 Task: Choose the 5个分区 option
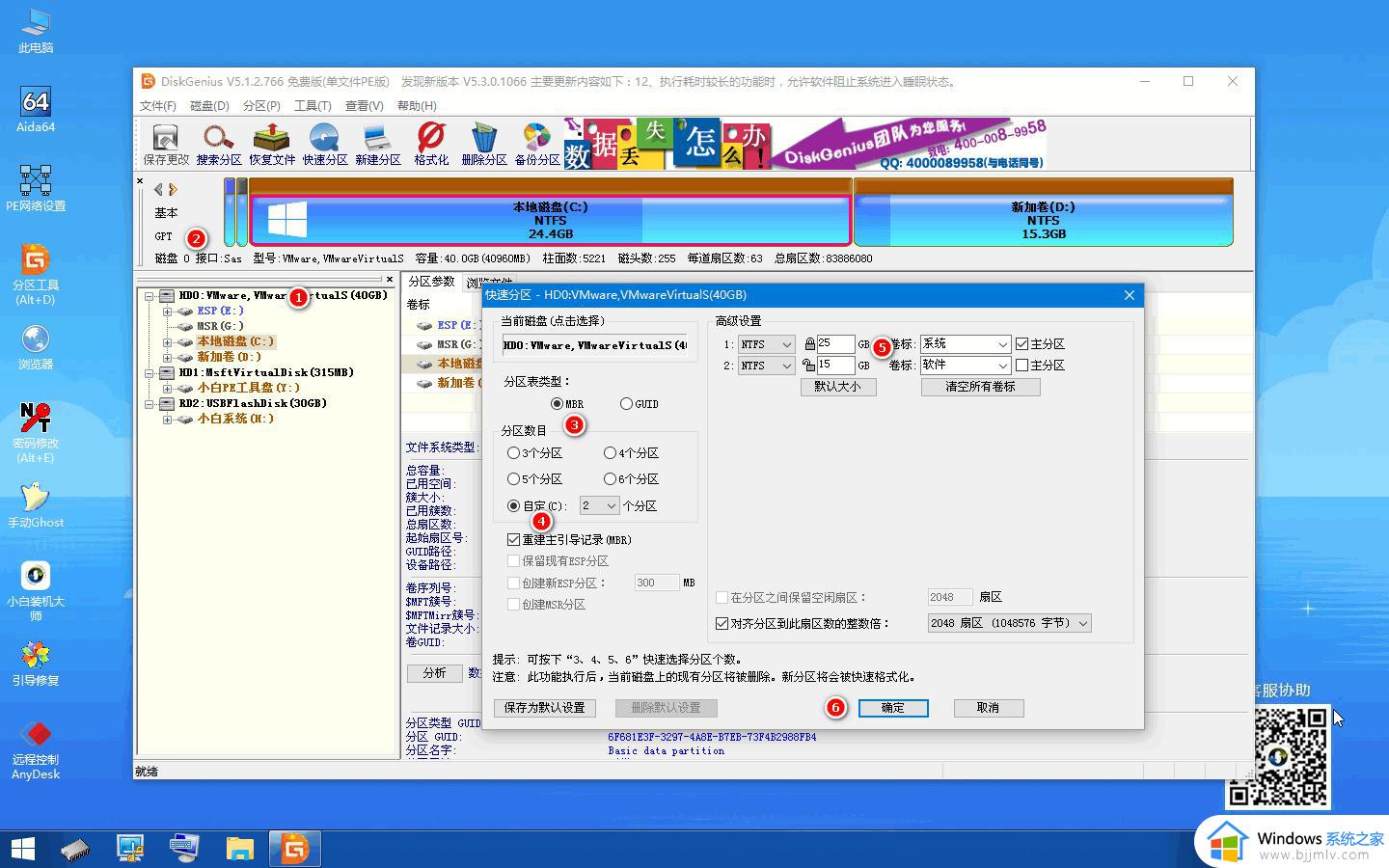click(534, 479)
